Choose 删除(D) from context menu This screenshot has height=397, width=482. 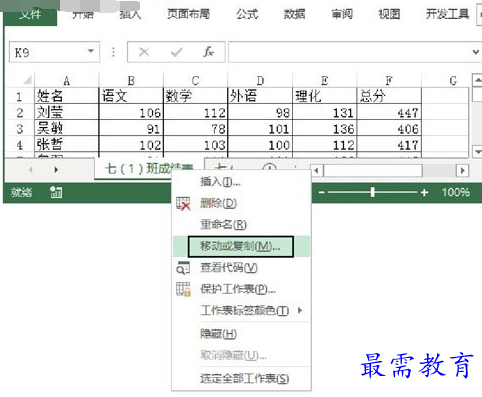[x=241, y=203]
